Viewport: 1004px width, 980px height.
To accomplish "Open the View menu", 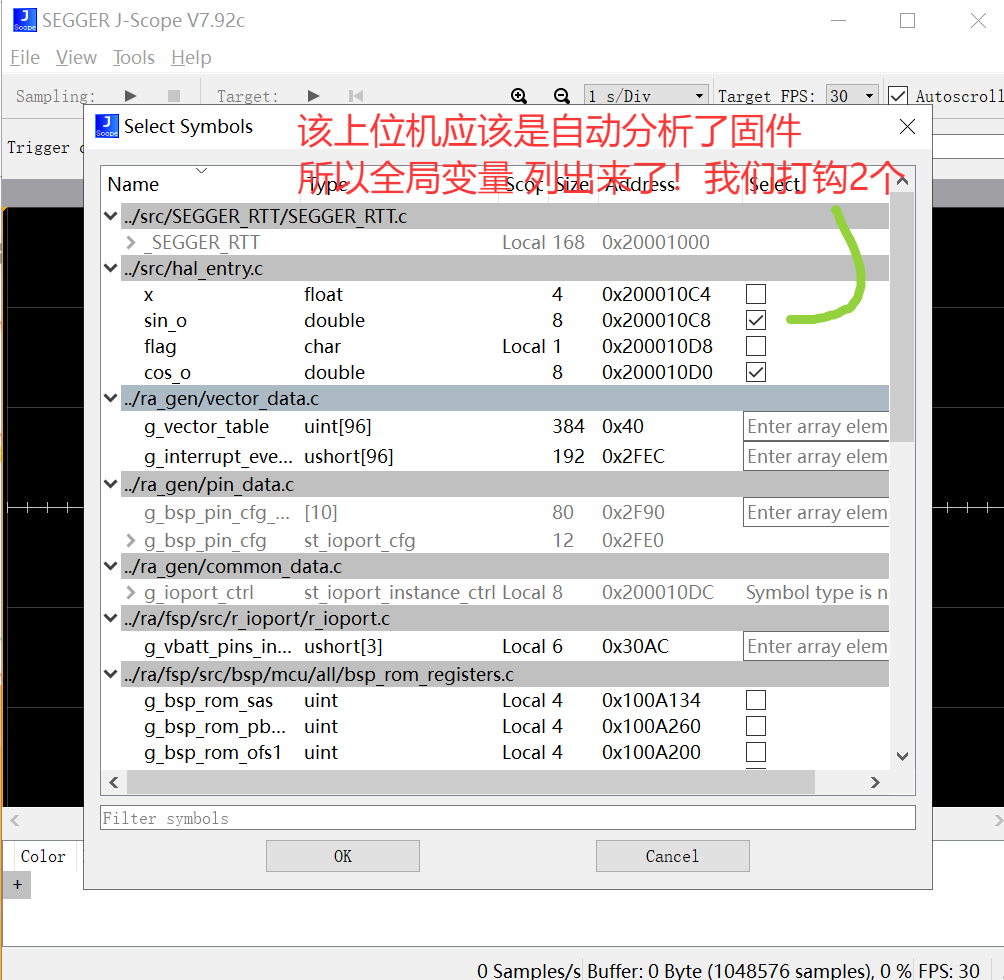I will point(76,58).
